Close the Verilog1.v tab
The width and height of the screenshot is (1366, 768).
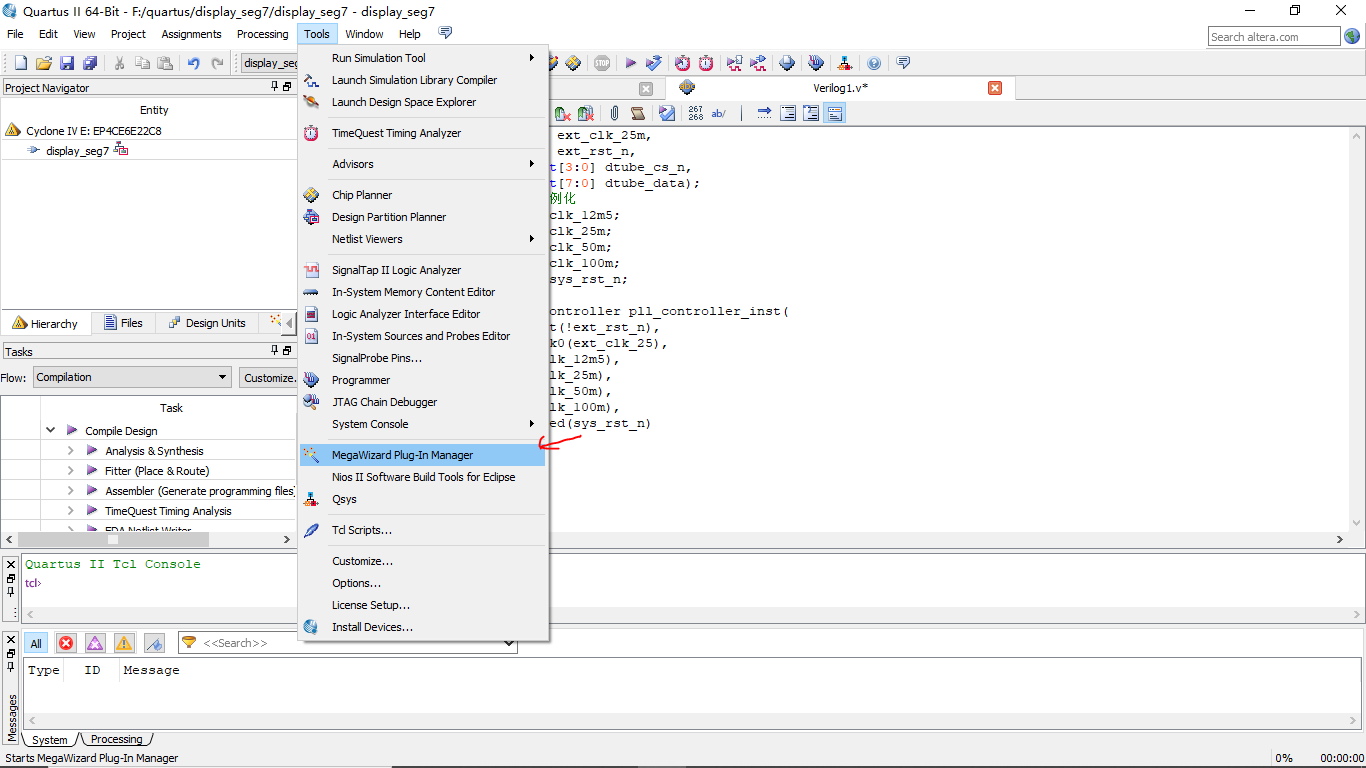(995, 88)
